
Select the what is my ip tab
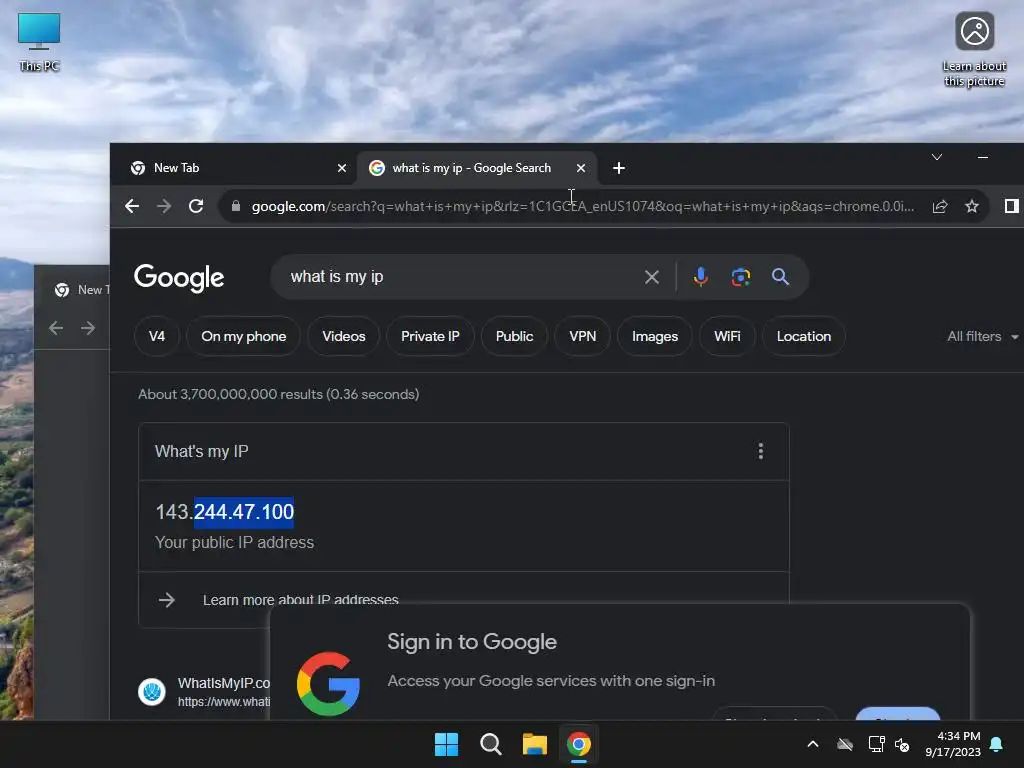(477, 168)
